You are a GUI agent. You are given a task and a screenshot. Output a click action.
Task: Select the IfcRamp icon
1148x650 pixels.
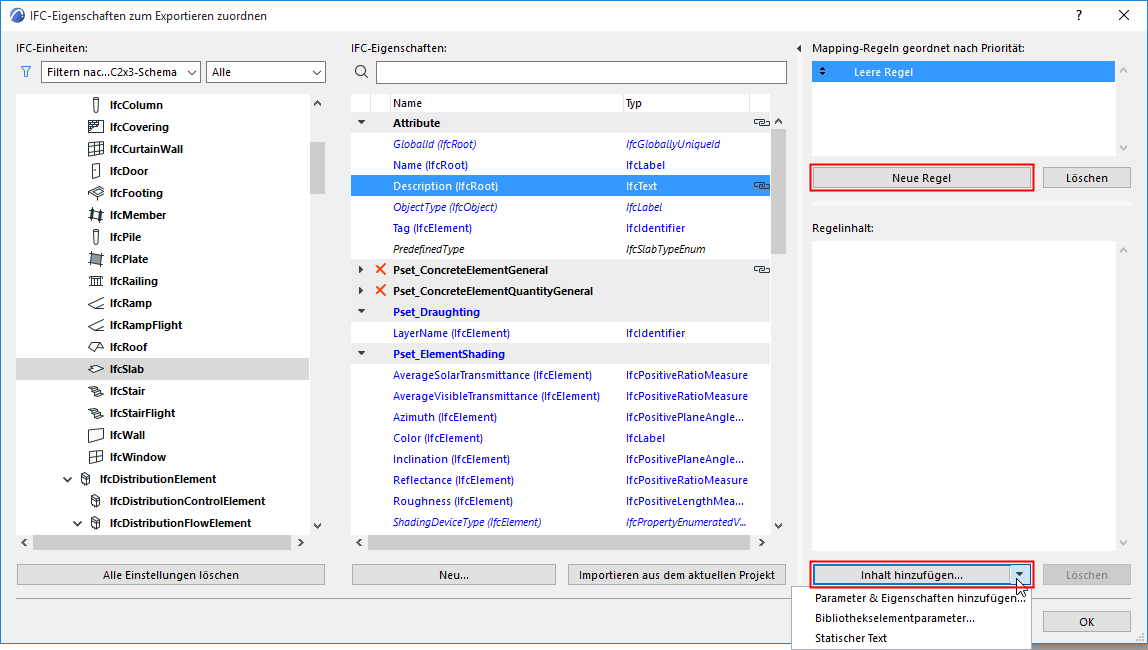coord(96,302)
